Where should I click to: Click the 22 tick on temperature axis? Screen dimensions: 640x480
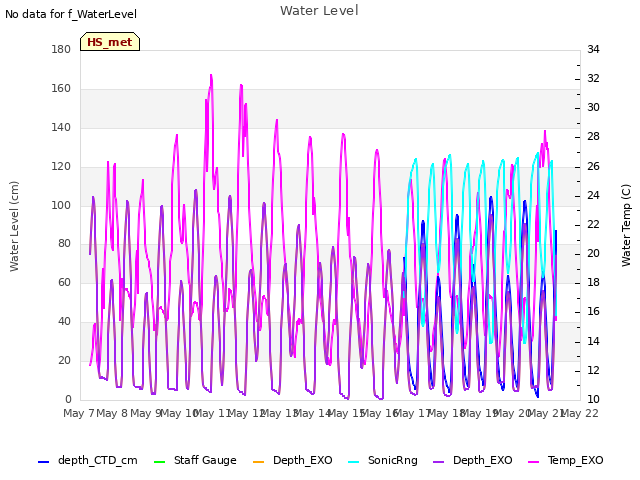click(x=593, y=224)
